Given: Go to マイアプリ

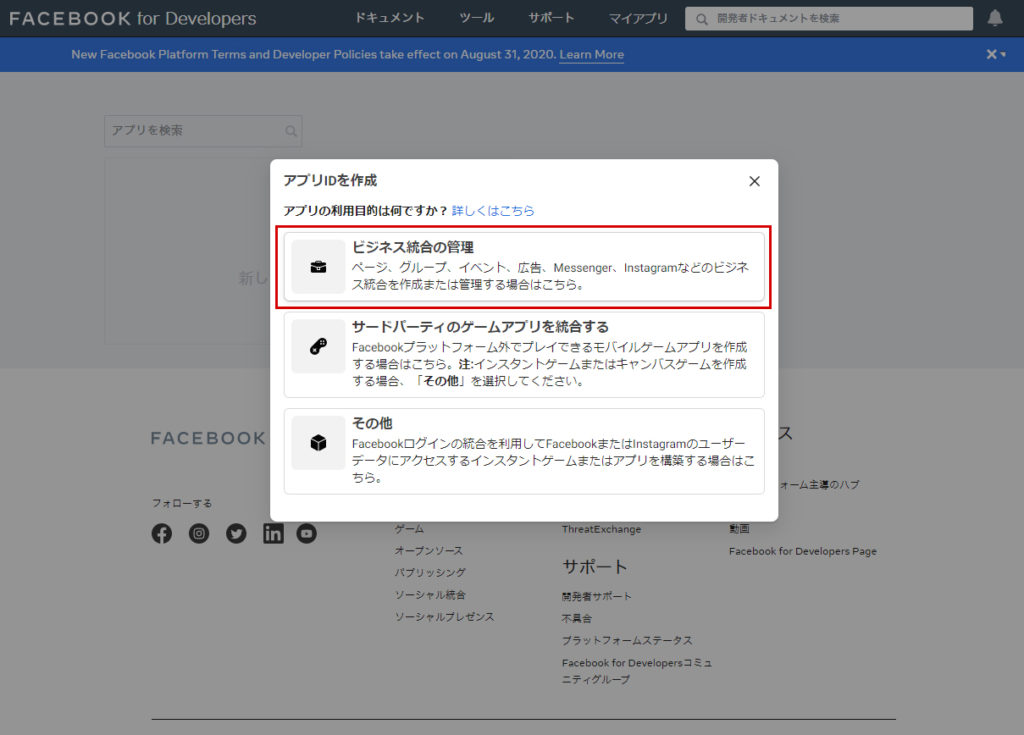Looking at the screenshot, I should [638, 18].
